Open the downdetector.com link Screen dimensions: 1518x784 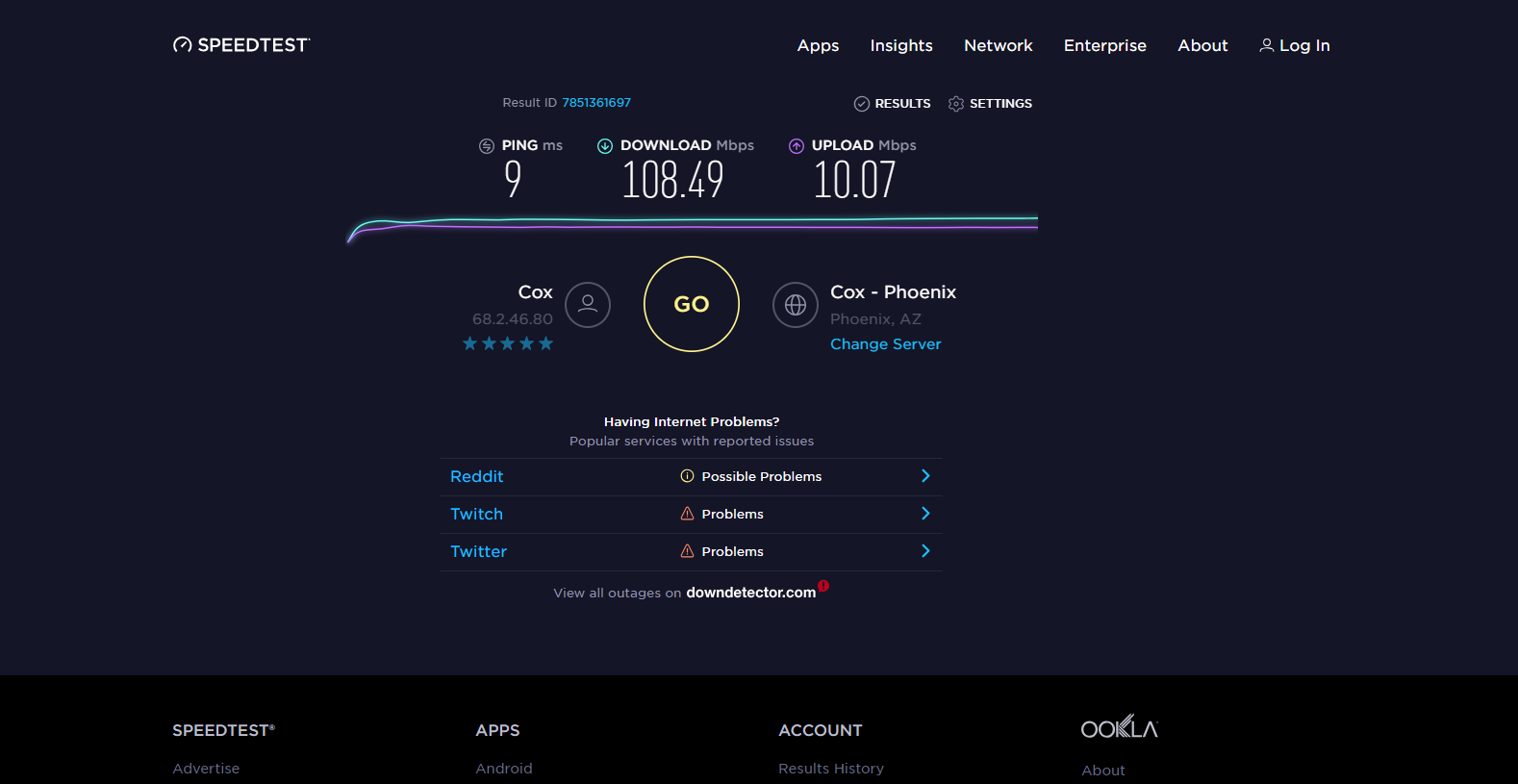click(751, 593)
